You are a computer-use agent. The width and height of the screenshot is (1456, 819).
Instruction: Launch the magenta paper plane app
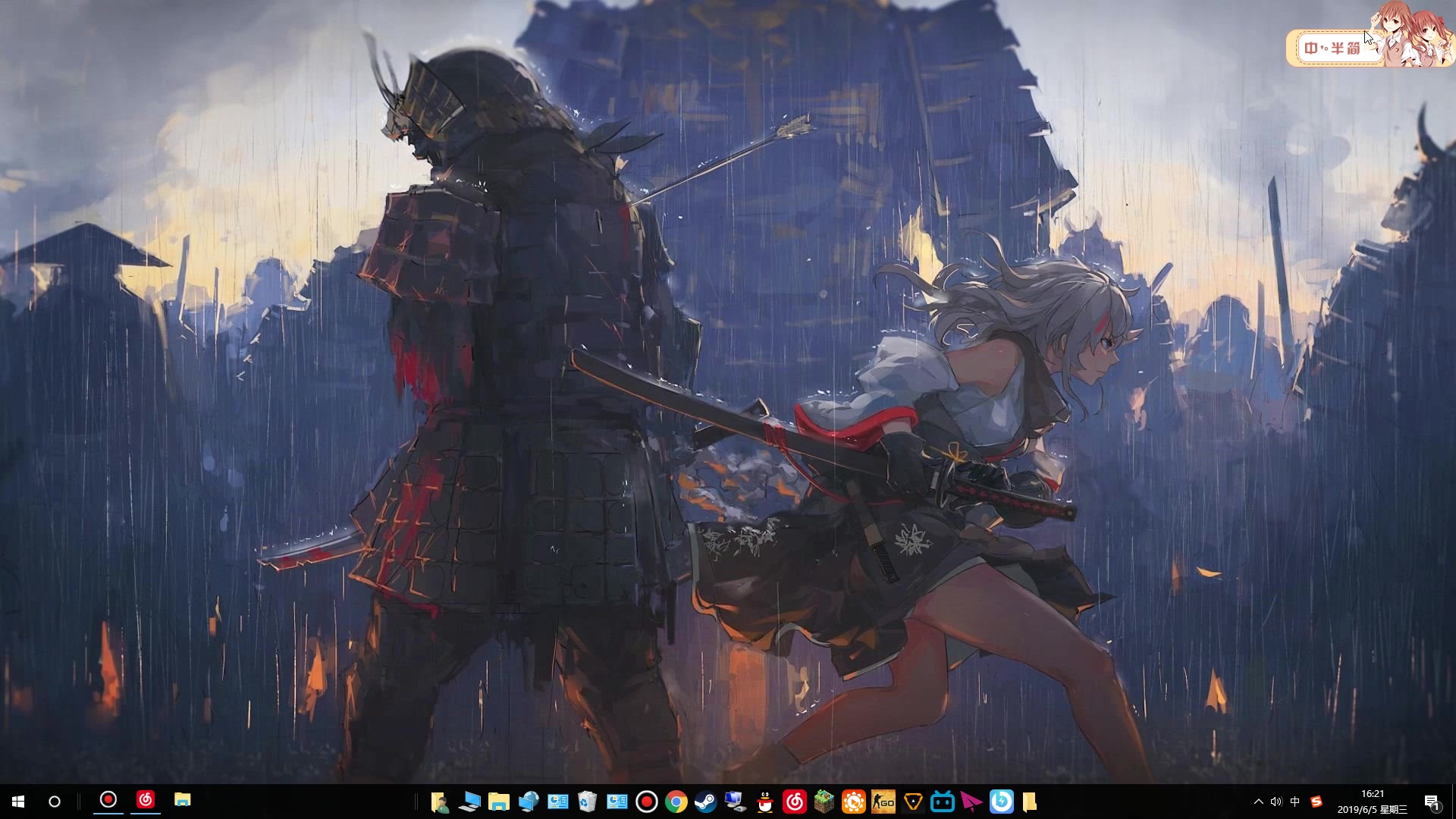point(971,802)
